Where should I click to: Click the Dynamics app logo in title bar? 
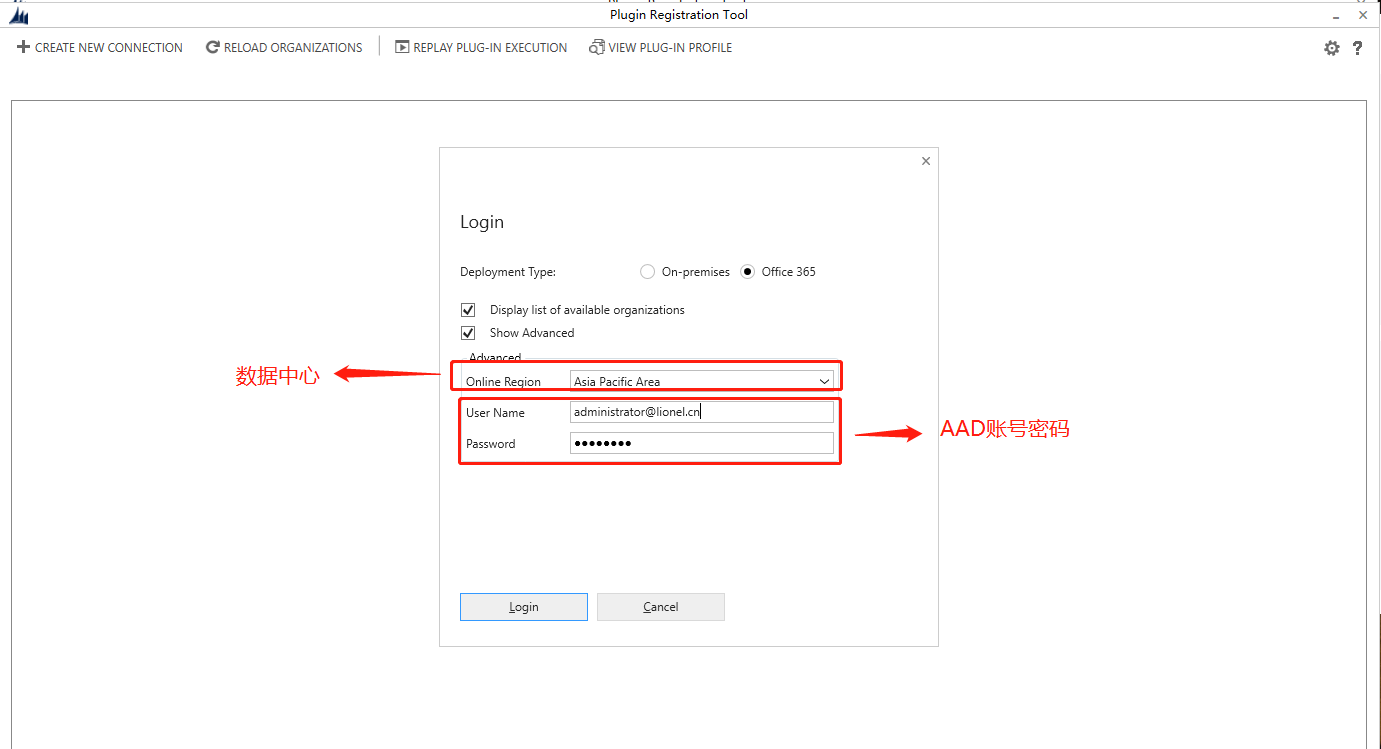point(19,16)
